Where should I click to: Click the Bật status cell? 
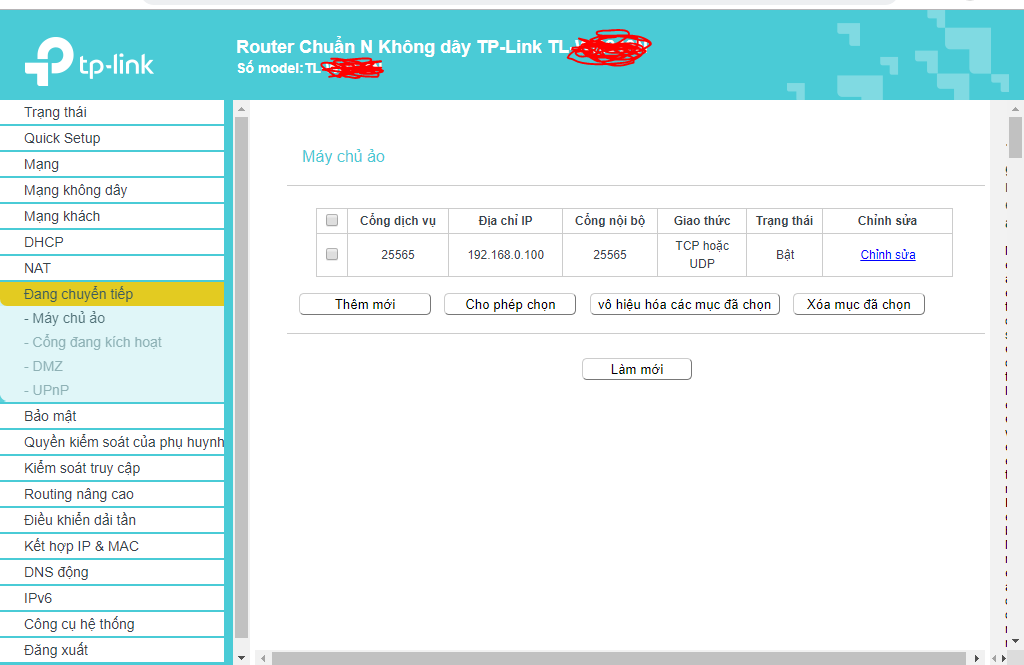784,255
